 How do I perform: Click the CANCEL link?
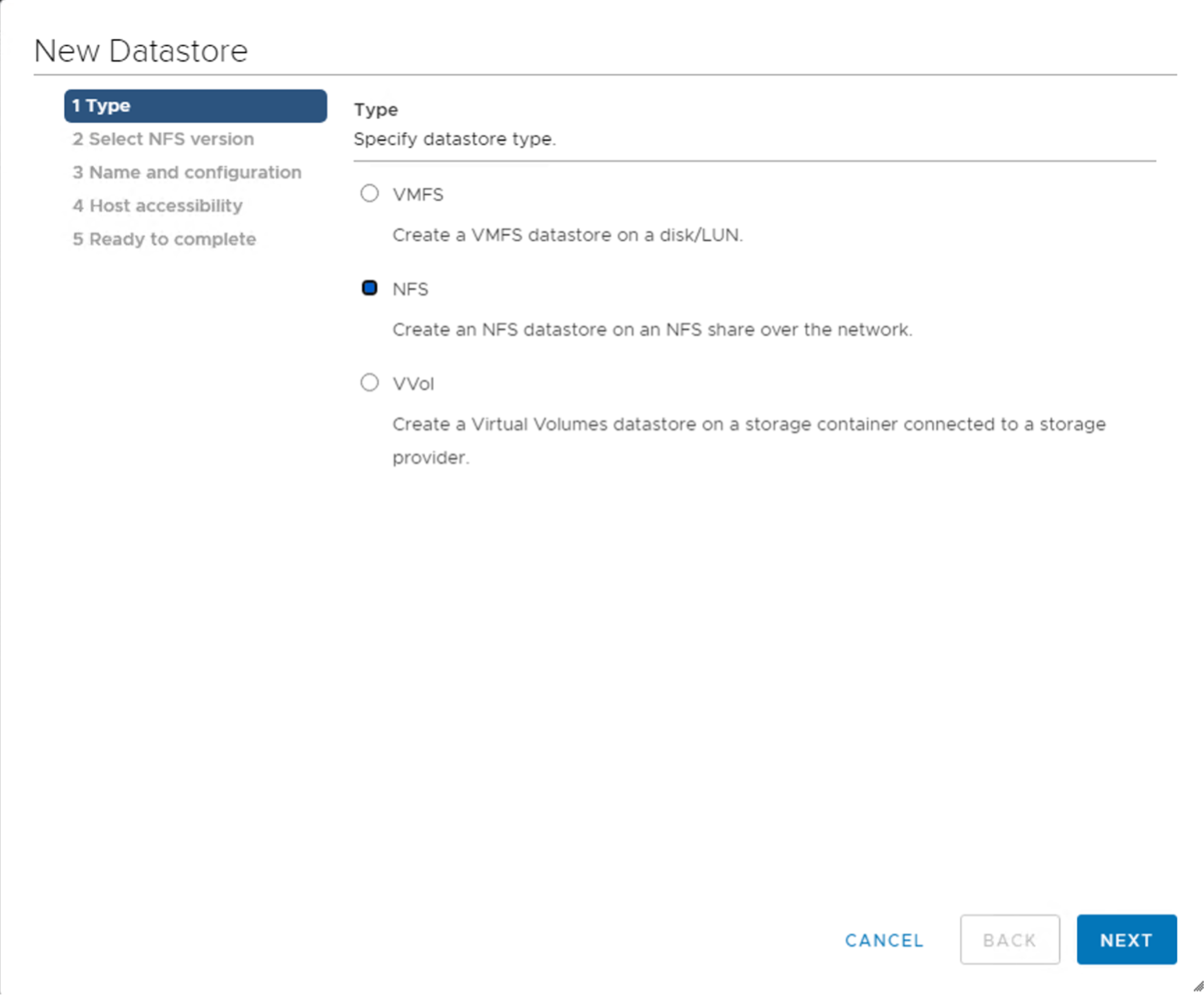click(883, 940)
